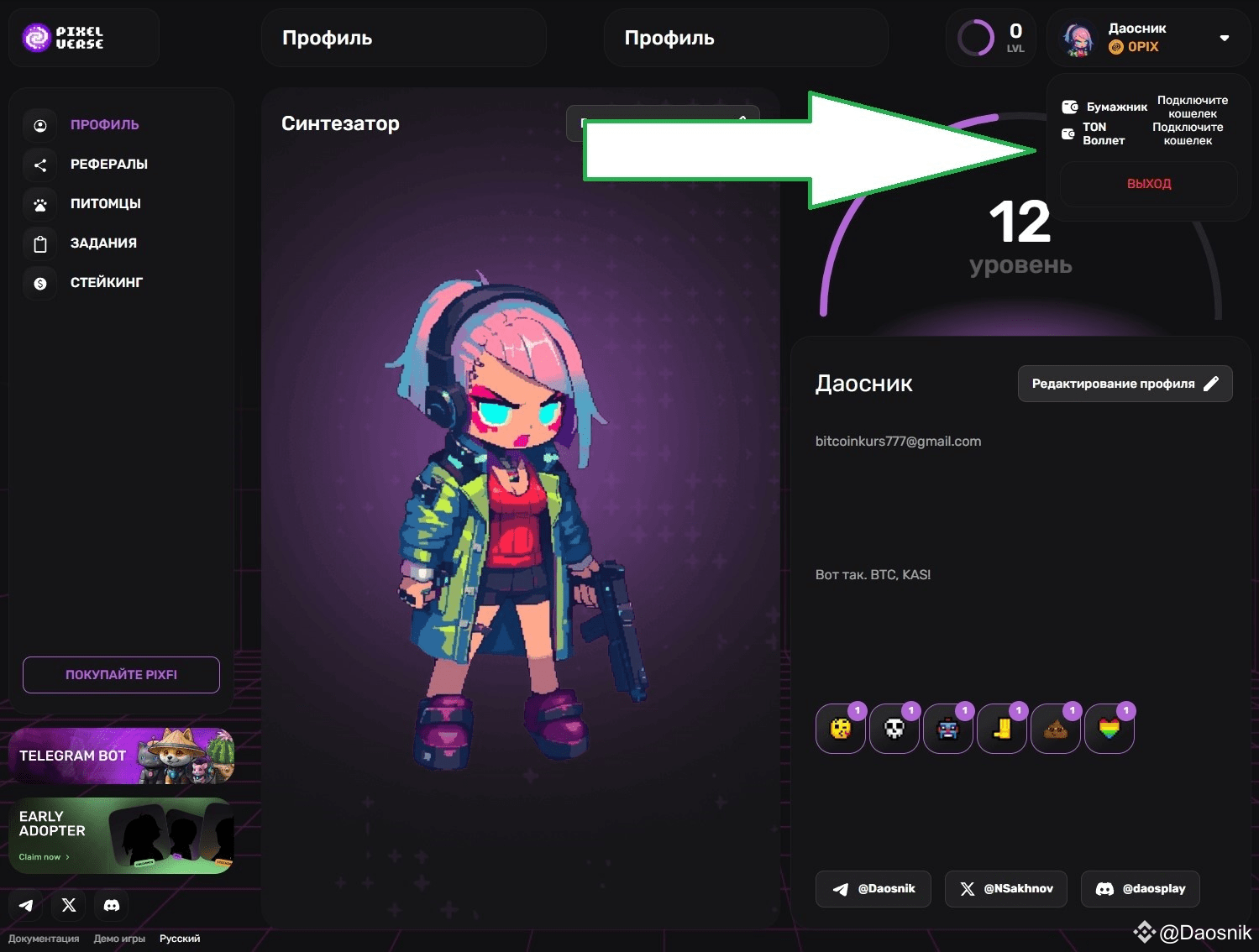Click the red ВЫХОД button
This screenshot has width=1259, height=952.
[x=1148, y=184]
